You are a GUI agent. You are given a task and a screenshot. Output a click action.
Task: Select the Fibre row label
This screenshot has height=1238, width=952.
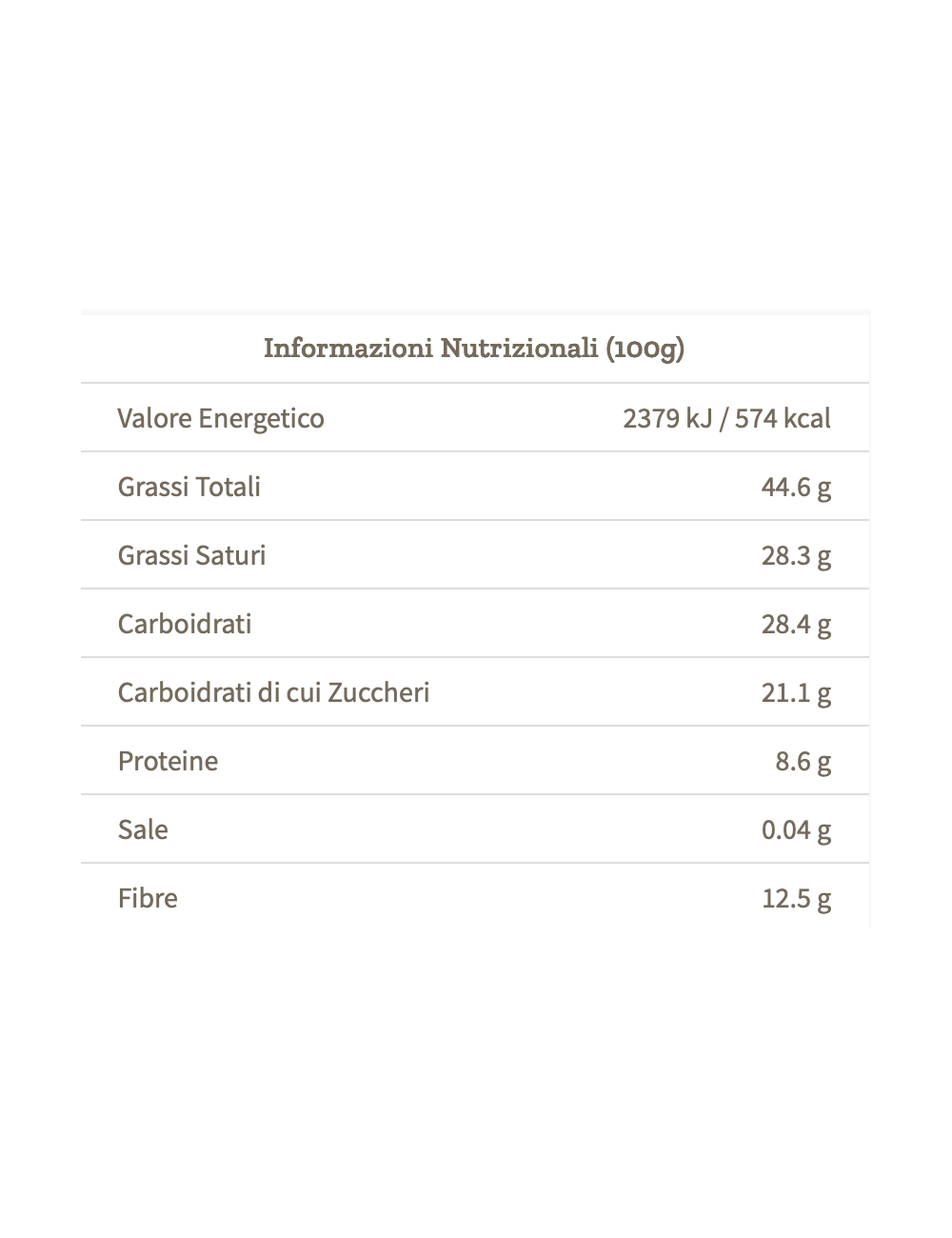[x=148, y=898]
